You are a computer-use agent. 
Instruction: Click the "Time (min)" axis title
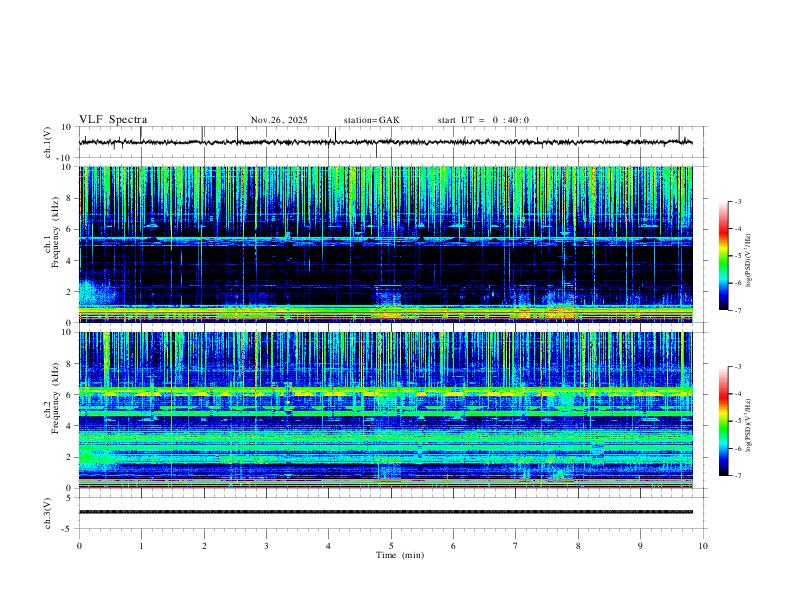(x=400, y=555)
